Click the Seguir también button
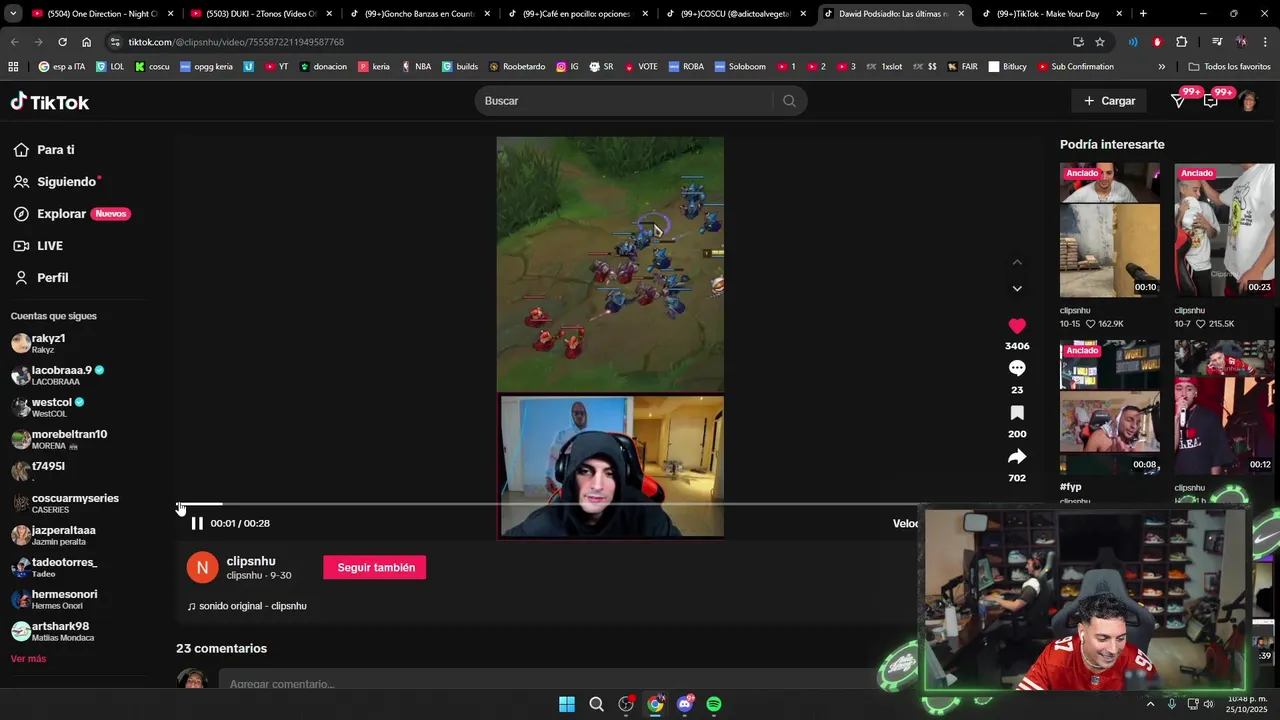Viewport: 1280px width, 720px height. click(x=375, y=567)
